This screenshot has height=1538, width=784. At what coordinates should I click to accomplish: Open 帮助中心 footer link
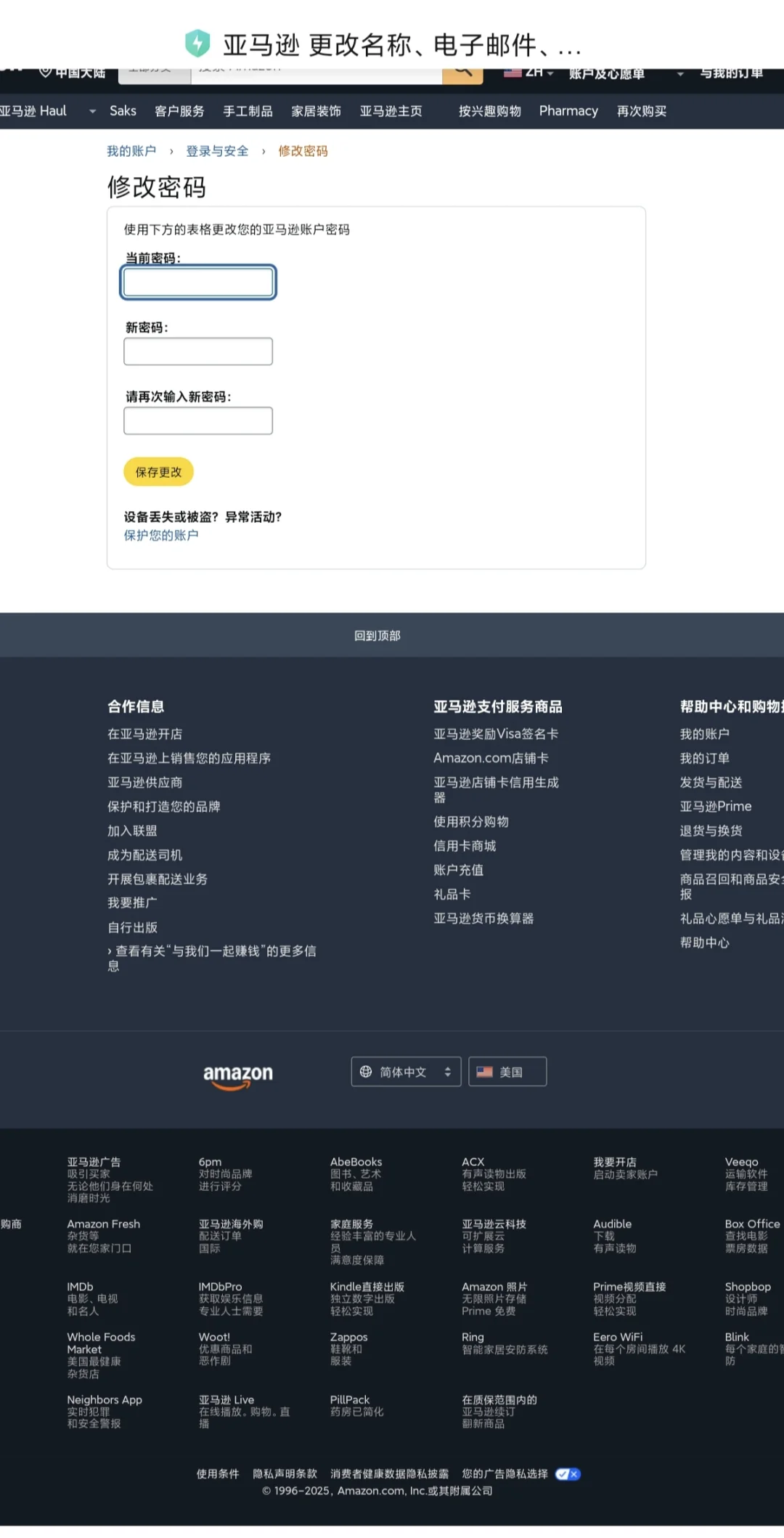tap(704, 943)
